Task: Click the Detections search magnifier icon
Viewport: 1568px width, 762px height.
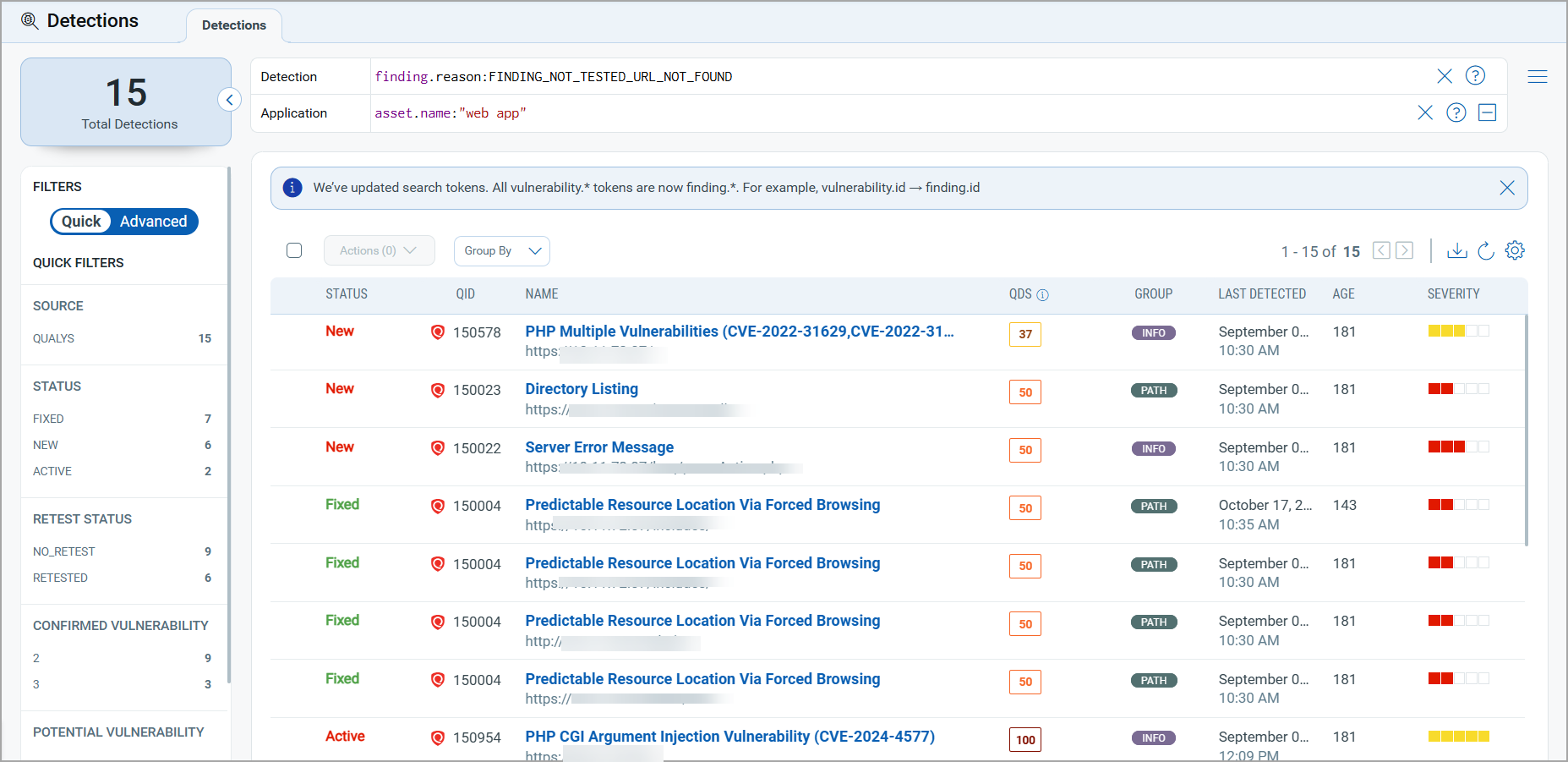Action: (30, 20)
